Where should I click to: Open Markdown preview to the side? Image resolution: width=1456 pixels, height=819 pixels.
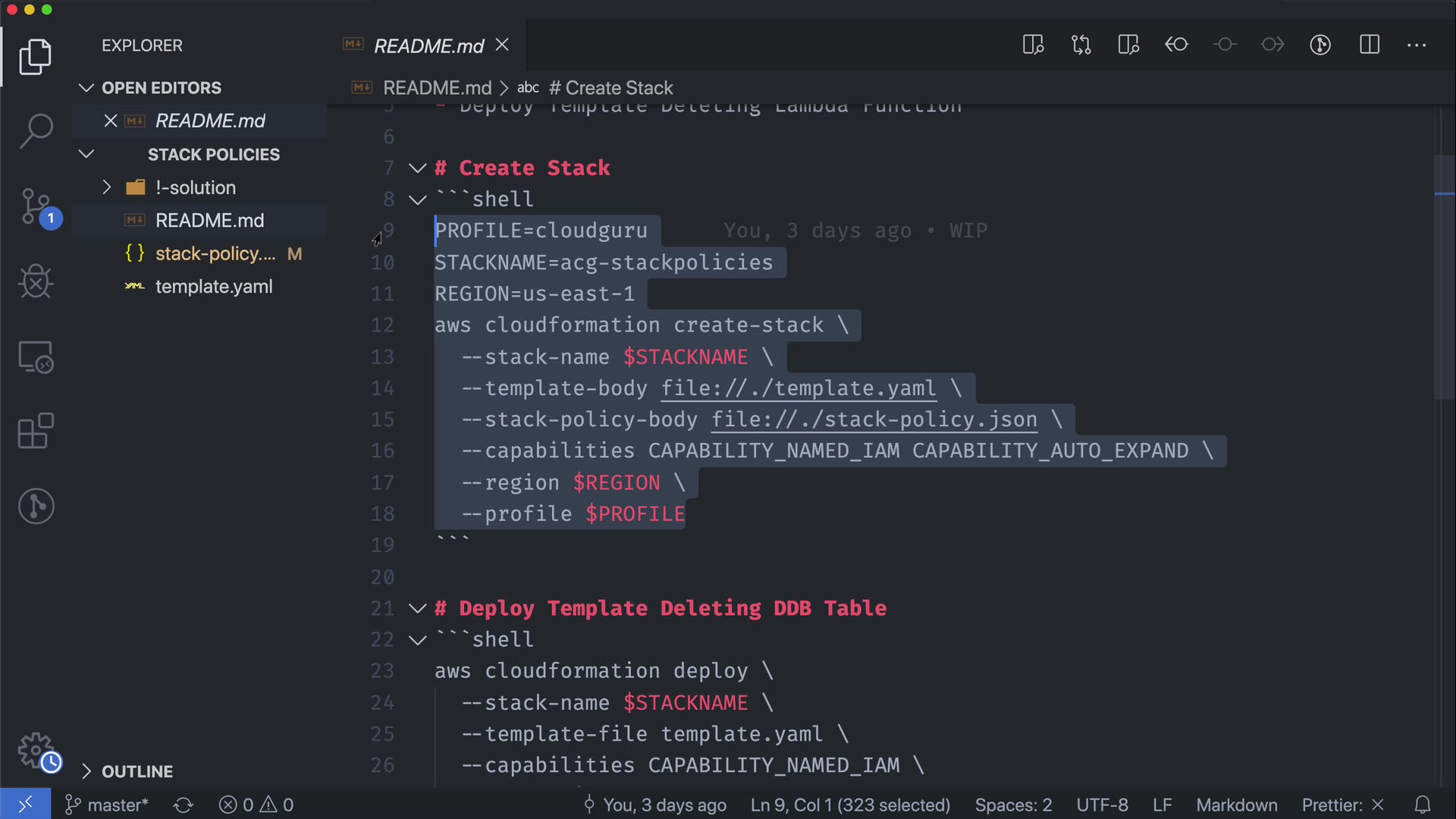click(1033, 45)
